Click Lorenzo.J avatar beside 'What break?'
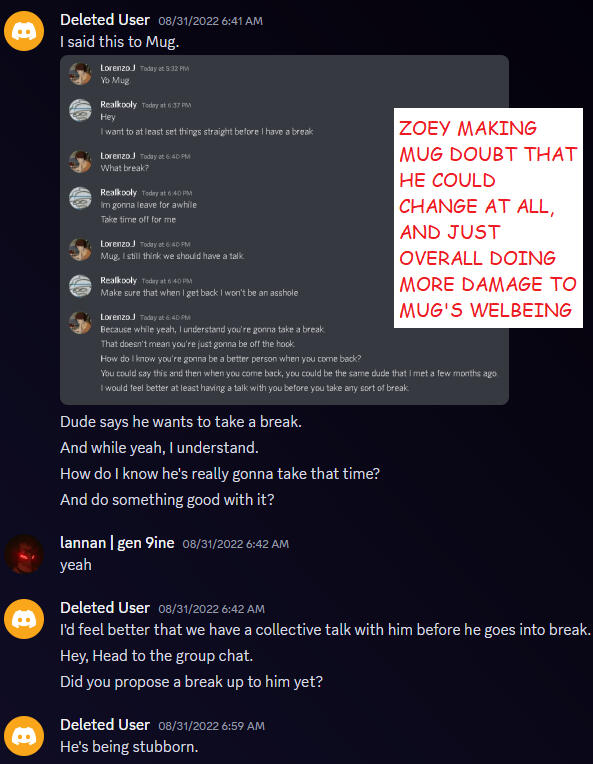 click(x=80, y=161)
